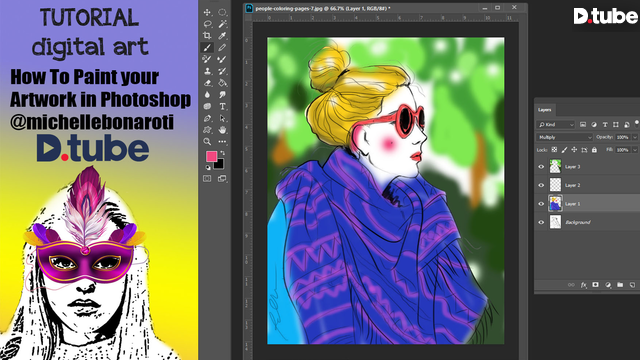Open the pink foreground color swatch
Image resolution: width=640 pixels, height=360 pixels.
point(211,156)
